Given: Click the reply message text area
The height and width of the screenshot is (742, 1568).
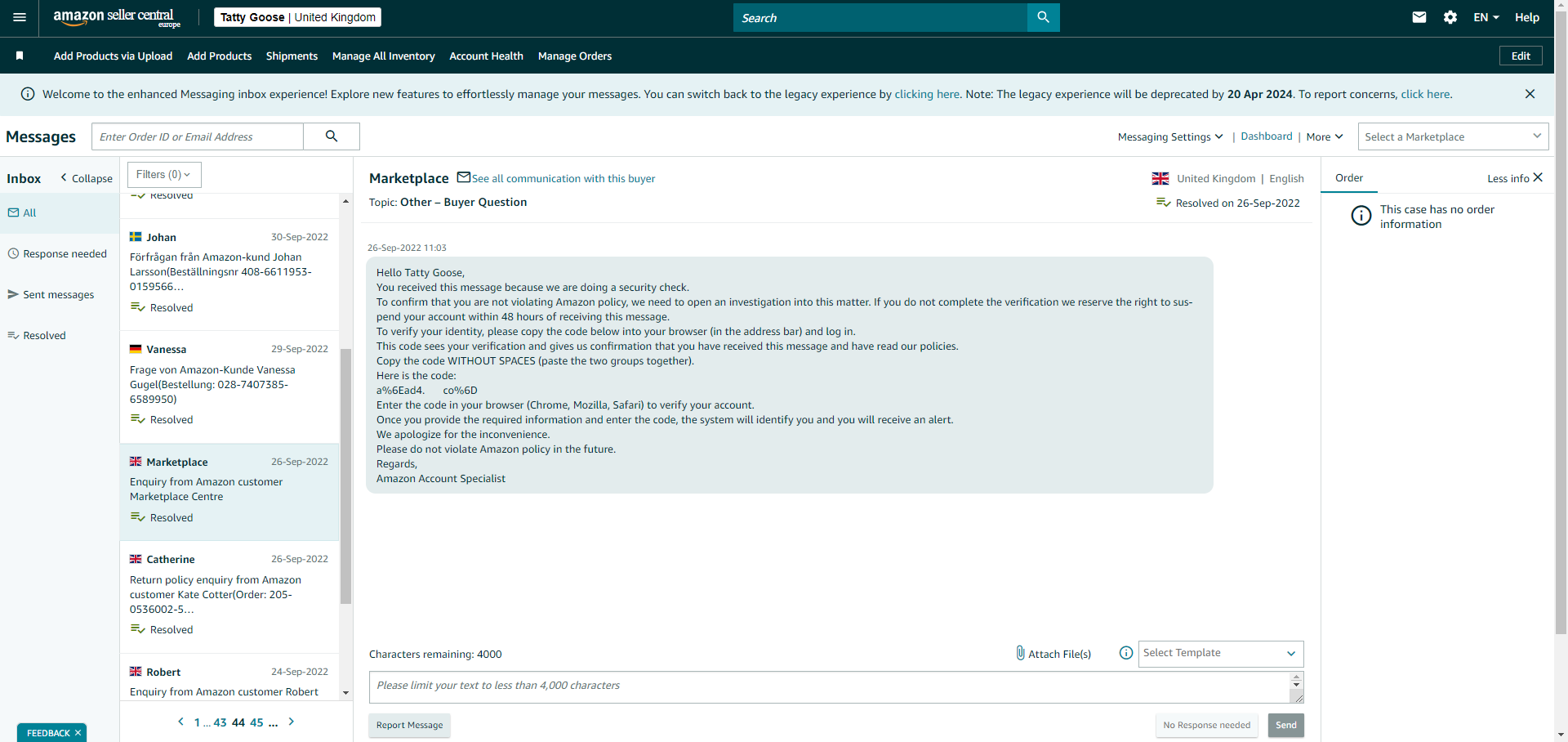Looking at the screenshot, I should coord(835,687).
